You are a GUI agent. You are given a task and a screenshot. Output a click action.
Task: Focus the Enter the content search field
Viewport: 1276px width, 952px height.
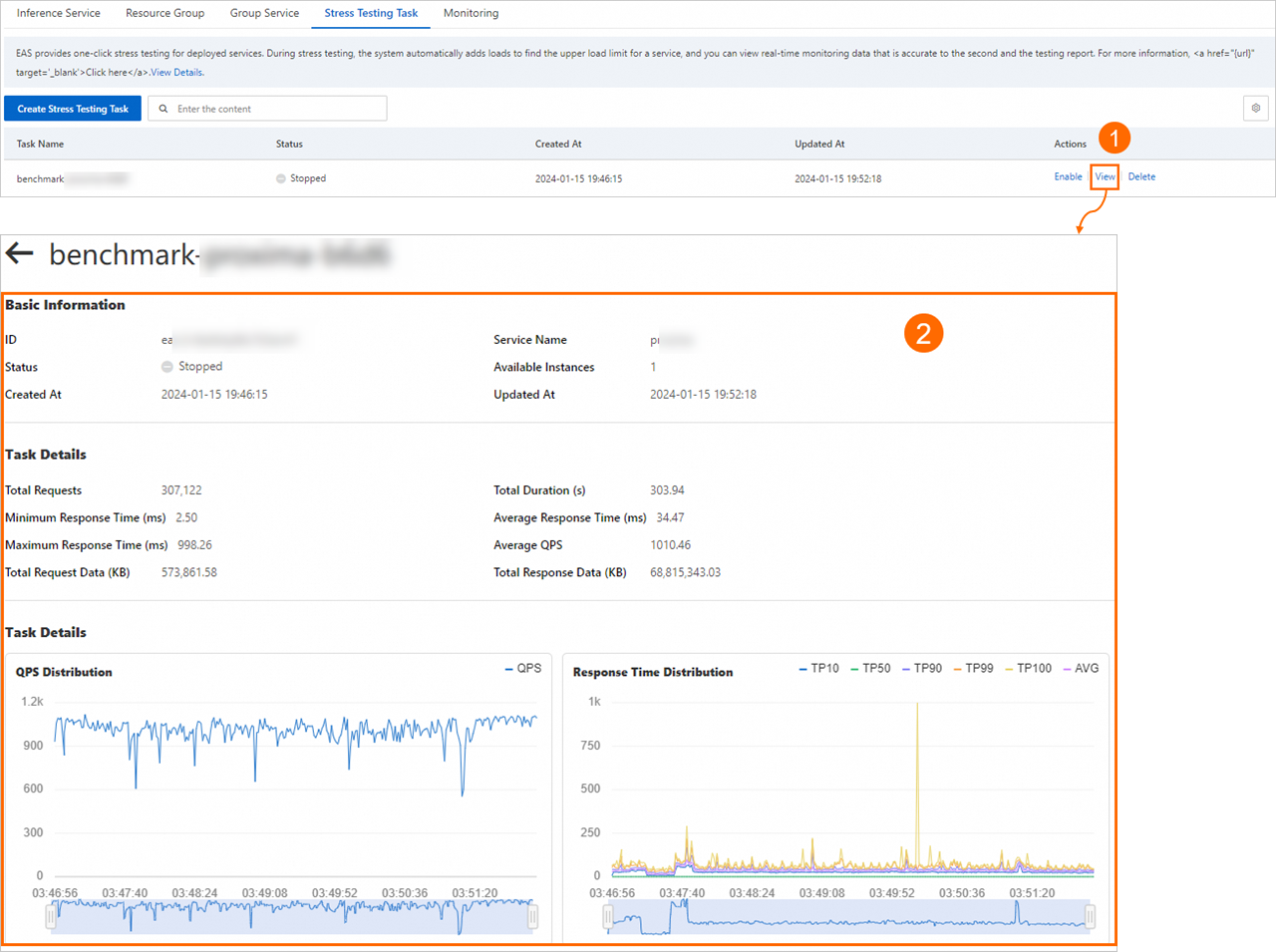(x=267, y=109)
